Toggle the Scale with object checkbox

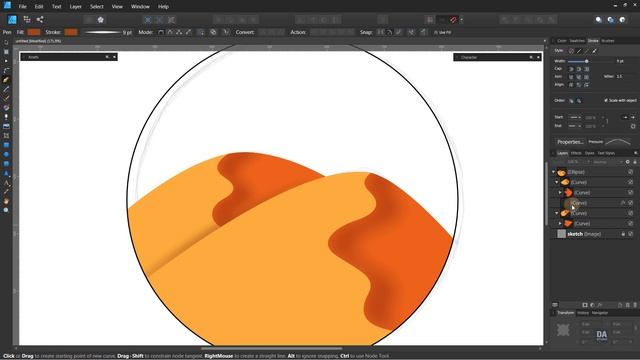point(606,100)
